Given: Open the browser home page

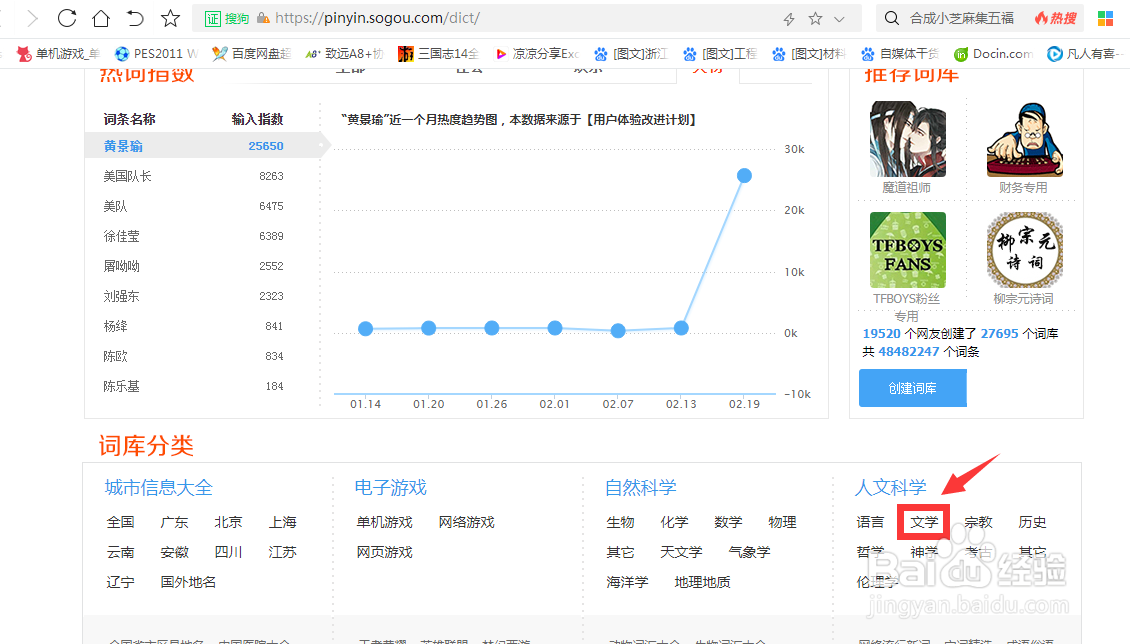Looking at the screenshot, I should [100, 17].
